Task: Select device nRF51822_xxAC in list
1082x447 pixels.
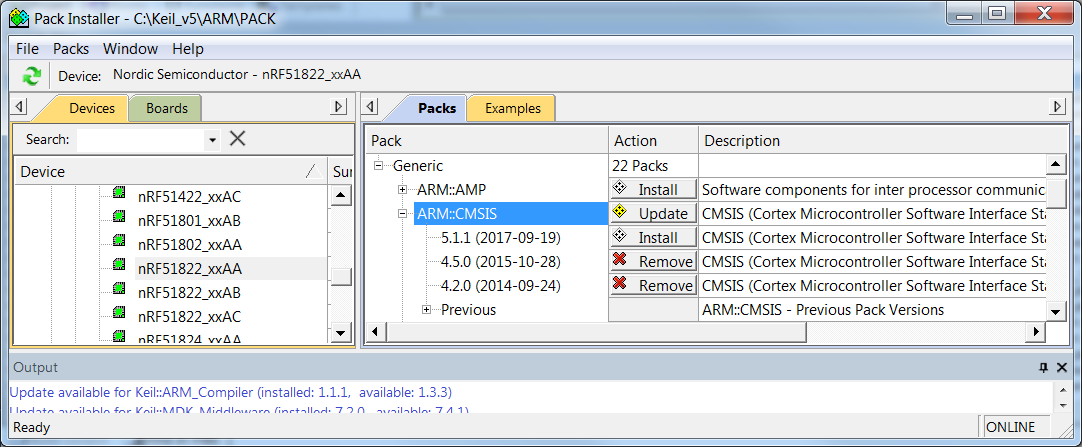Action: click(x=189, y=317)
